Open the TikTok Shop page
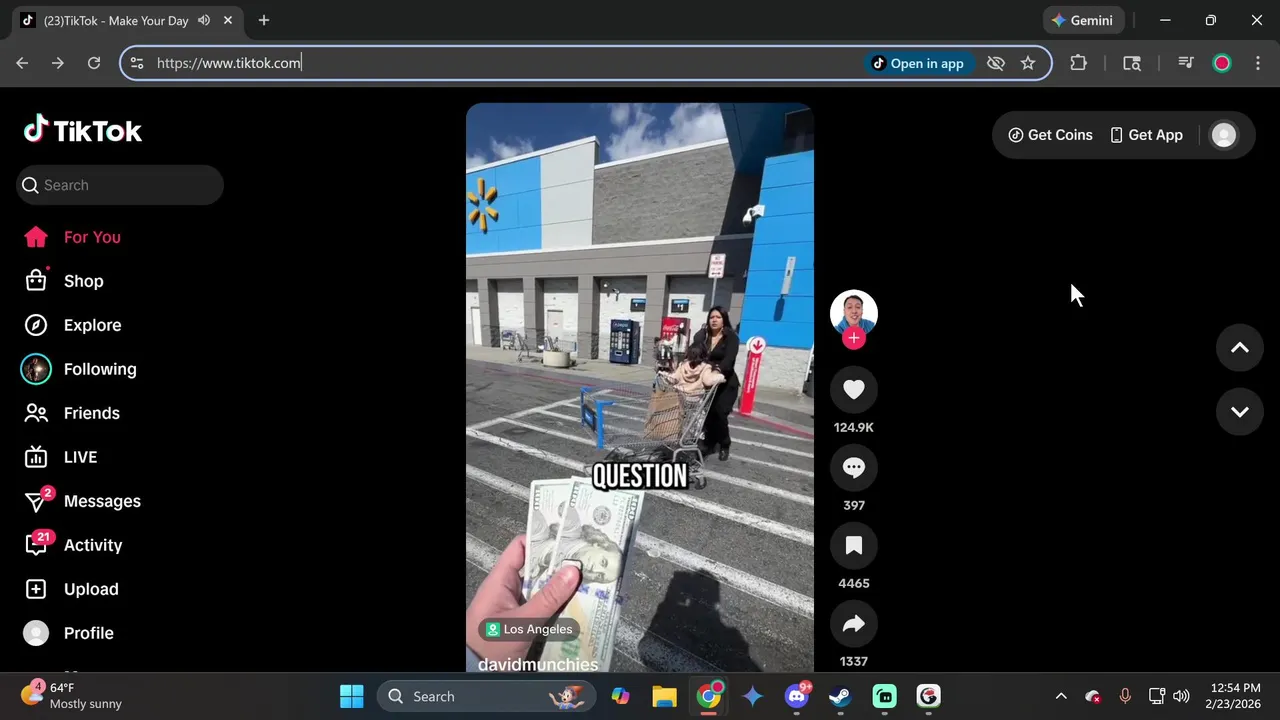This screenshot has height=720, width=1280. 64,281
